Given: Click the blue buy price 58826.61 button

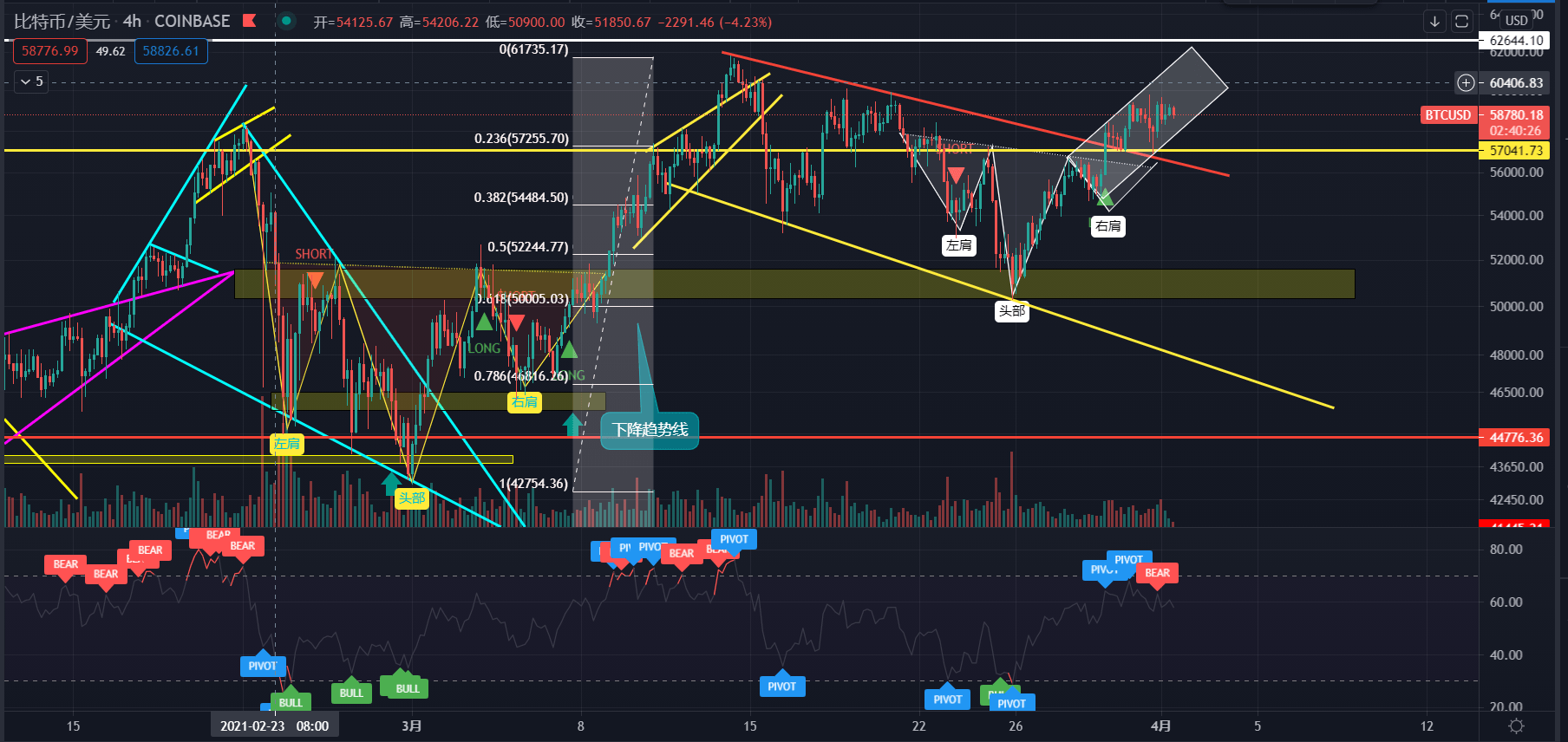Looking at the screenshot, I should click(171, 51).
